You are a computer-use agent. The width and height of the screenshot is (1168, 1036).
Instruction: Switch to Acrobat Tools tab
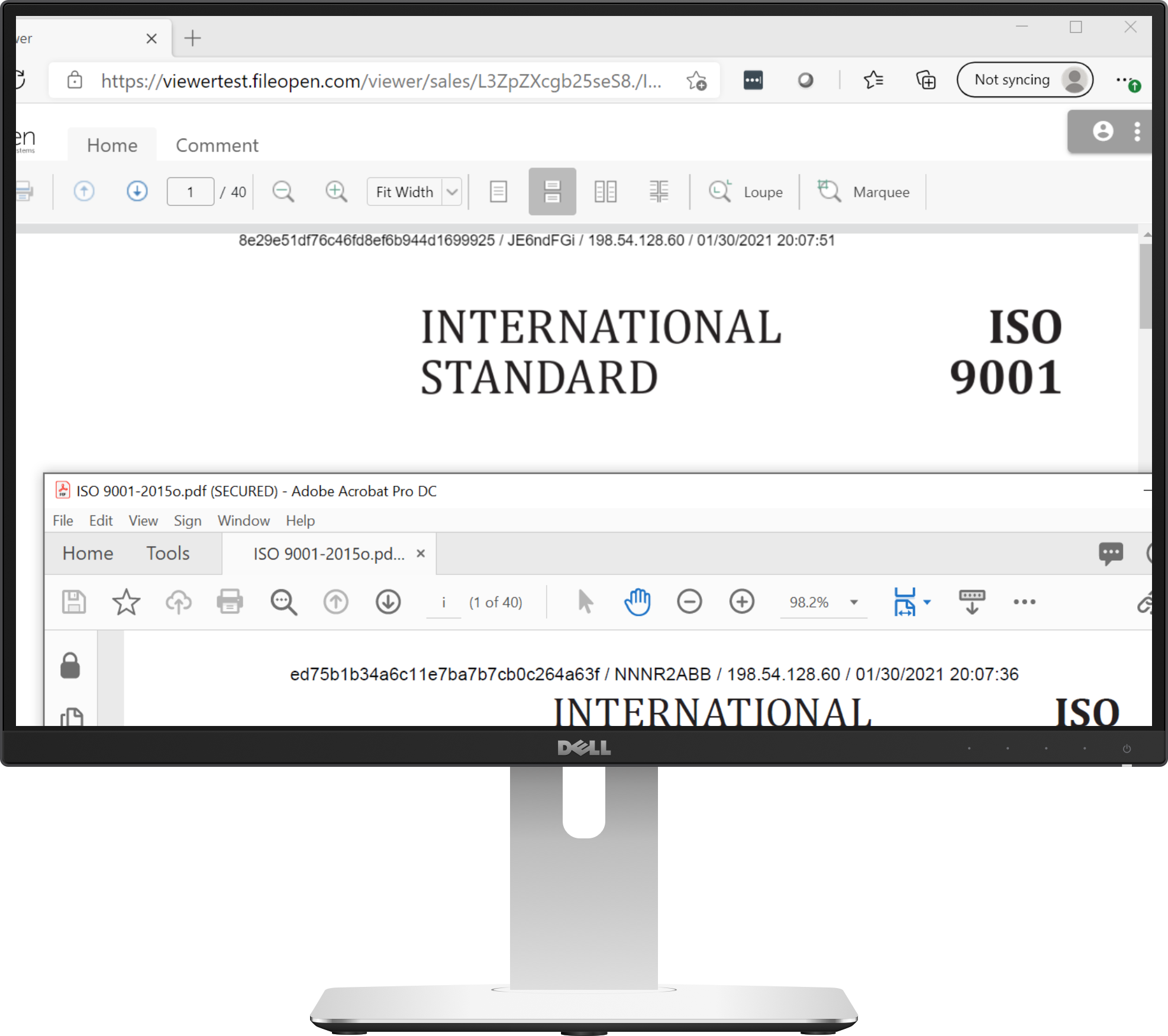(x=168, y=553)
